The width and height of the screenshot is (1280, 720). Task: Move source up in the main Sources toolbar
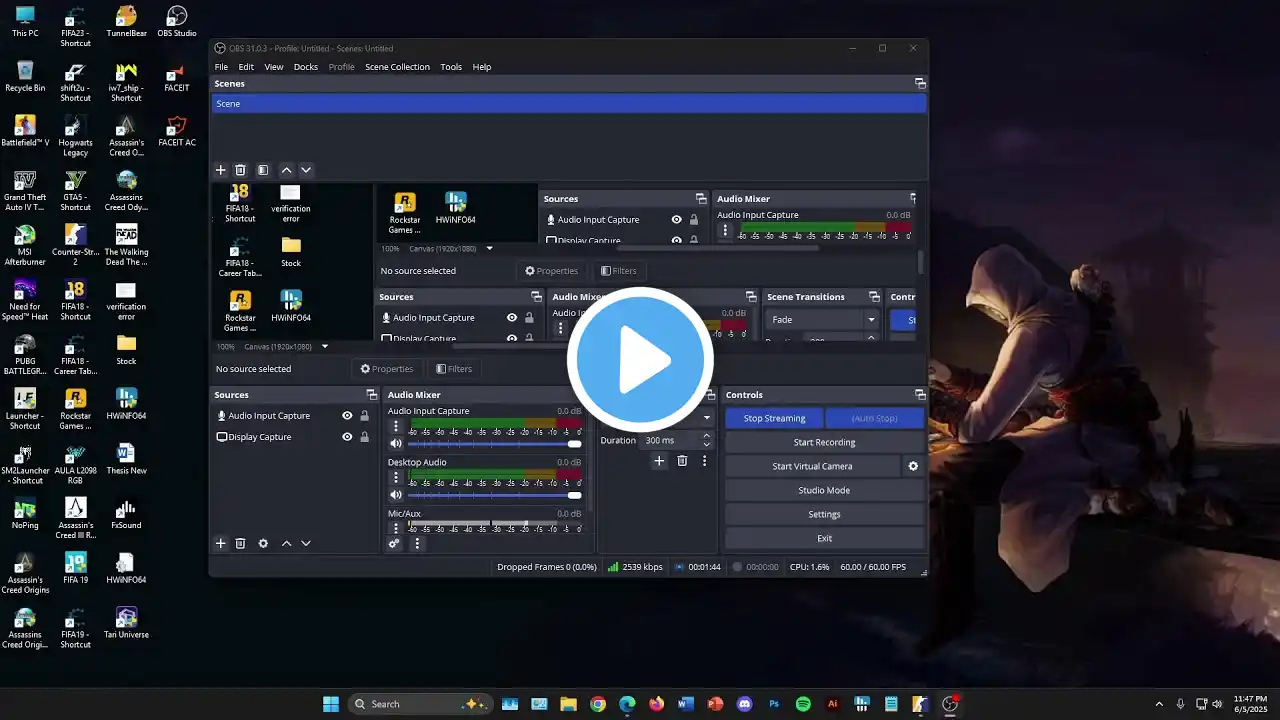point(286,543)
